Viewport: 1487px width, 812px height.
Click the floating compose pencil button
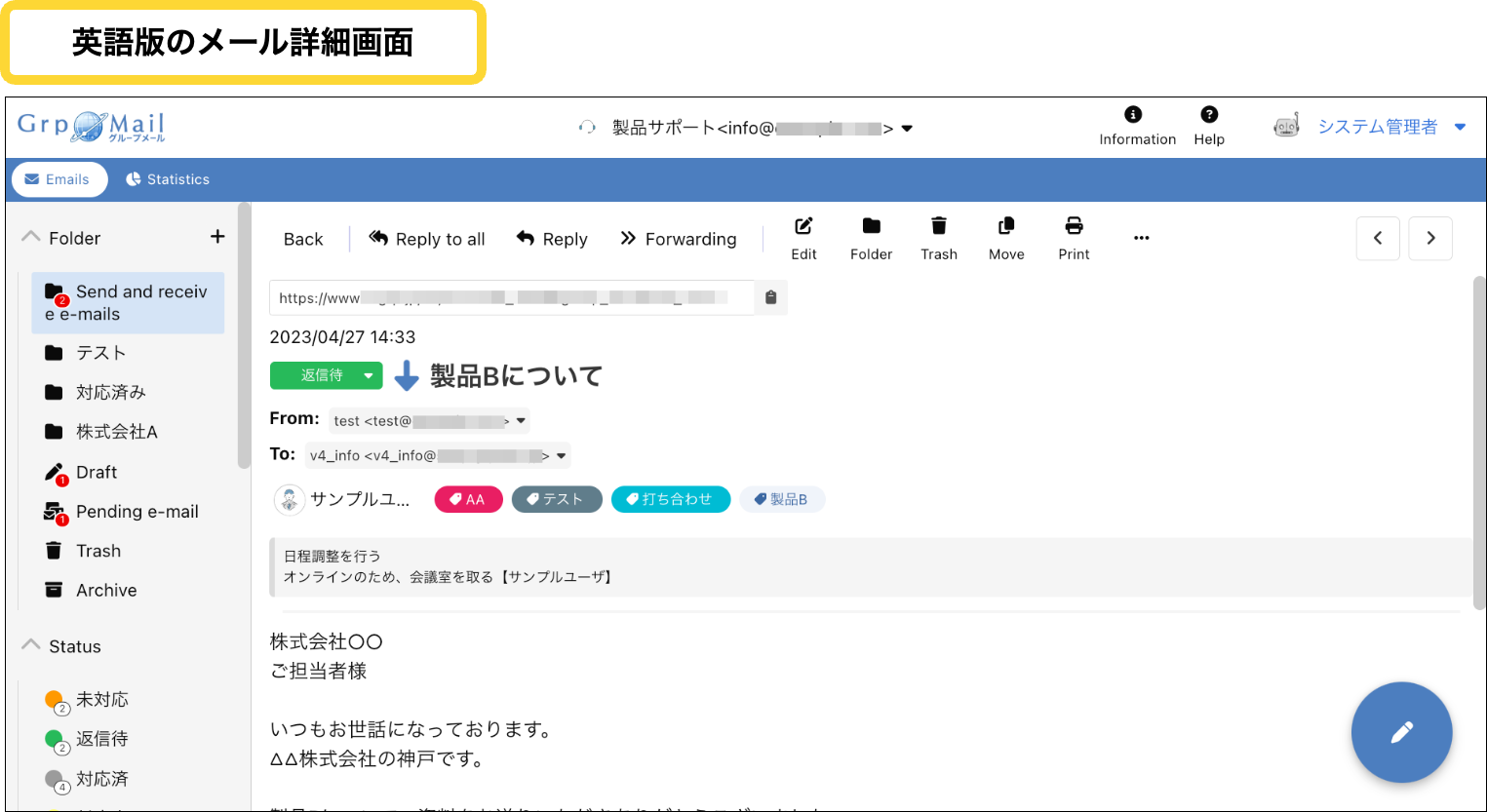(1401, 732)
